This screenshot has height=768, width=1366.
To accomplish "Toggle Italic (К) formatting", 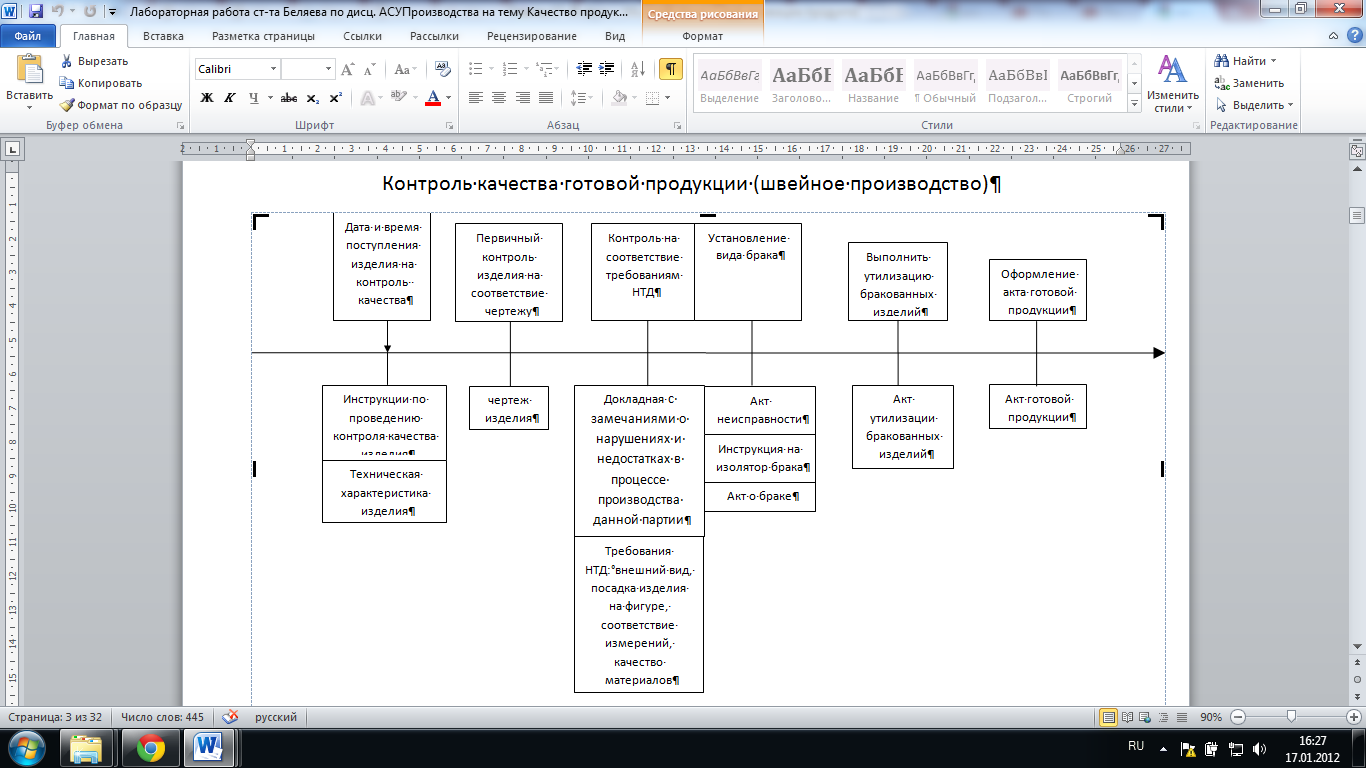I will (x=230, y=98).
